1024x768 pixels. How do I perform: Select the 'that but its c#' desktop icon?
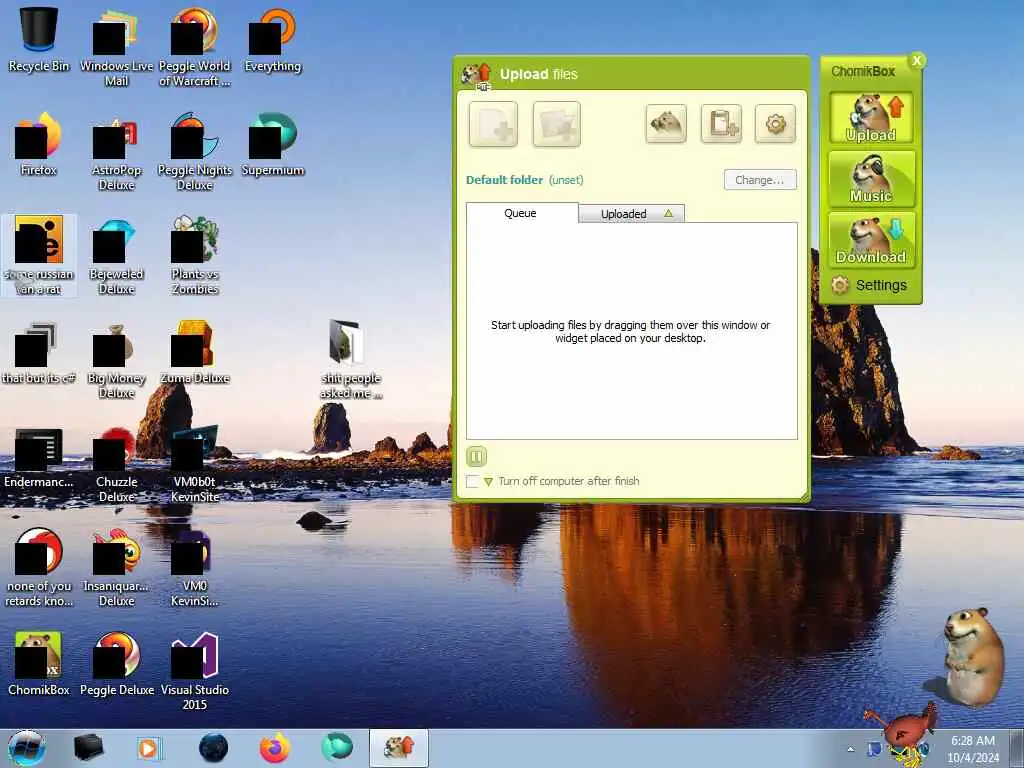tap(39, 351)
